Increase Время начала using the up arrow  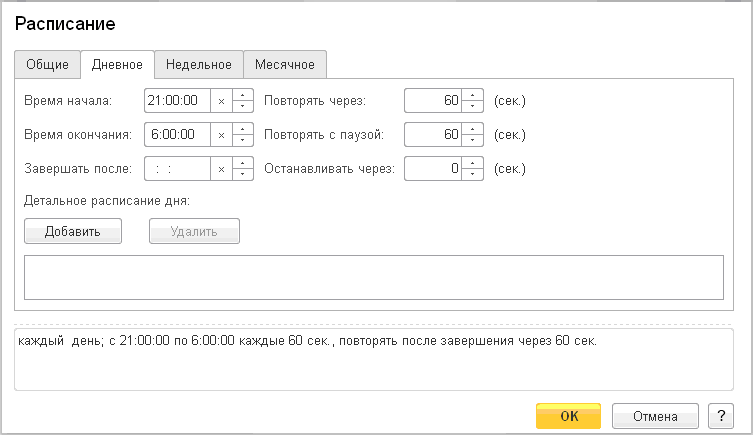click(x=243, y=95)
